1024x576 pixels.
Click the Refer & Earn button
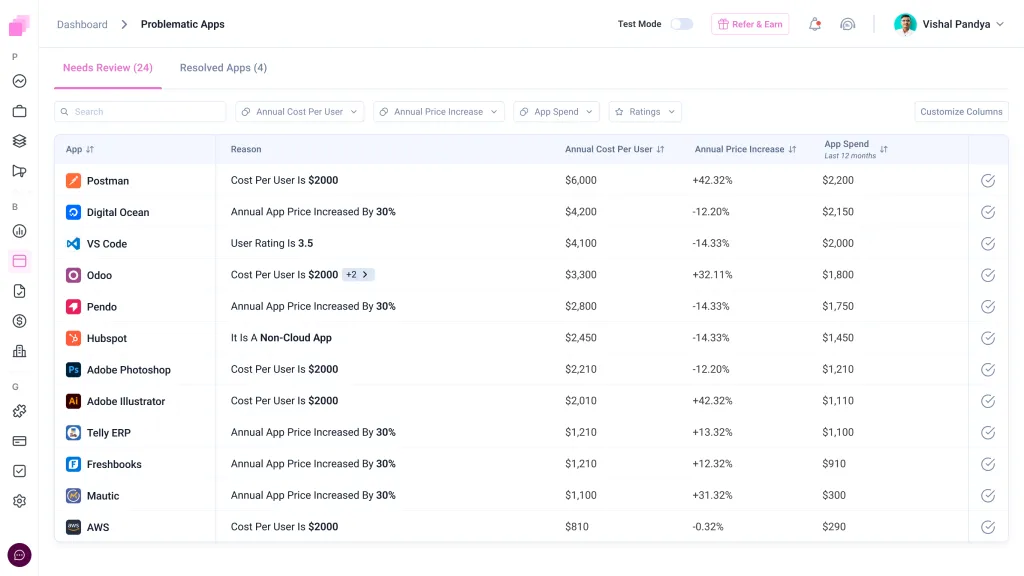click(750, 24)
